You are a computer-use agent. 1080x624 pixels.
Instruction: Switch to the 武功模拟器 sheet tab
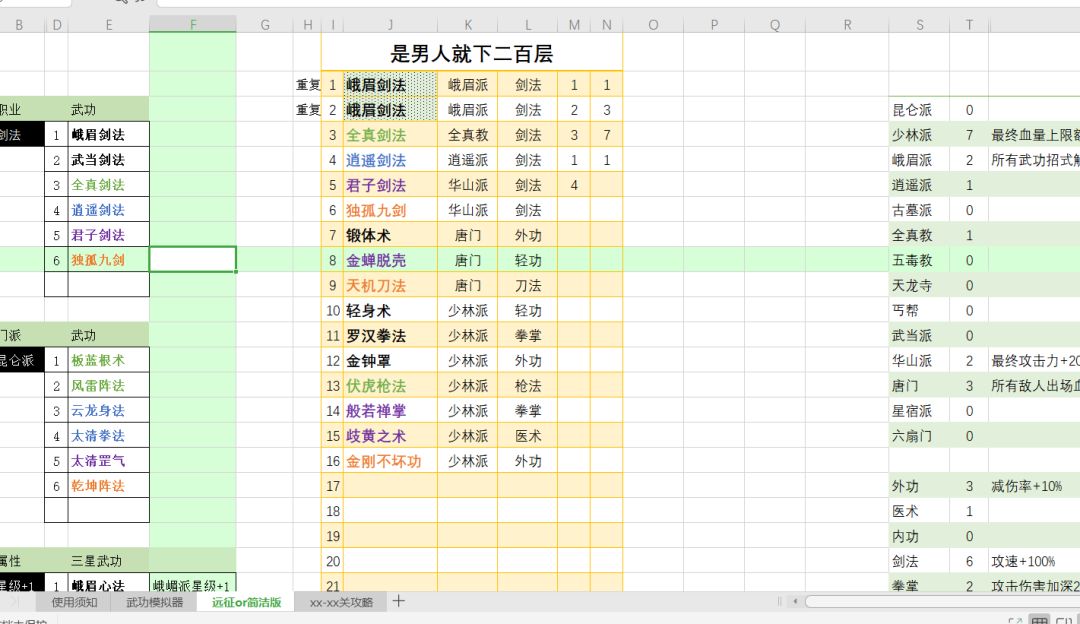click(x=154, y=602)
